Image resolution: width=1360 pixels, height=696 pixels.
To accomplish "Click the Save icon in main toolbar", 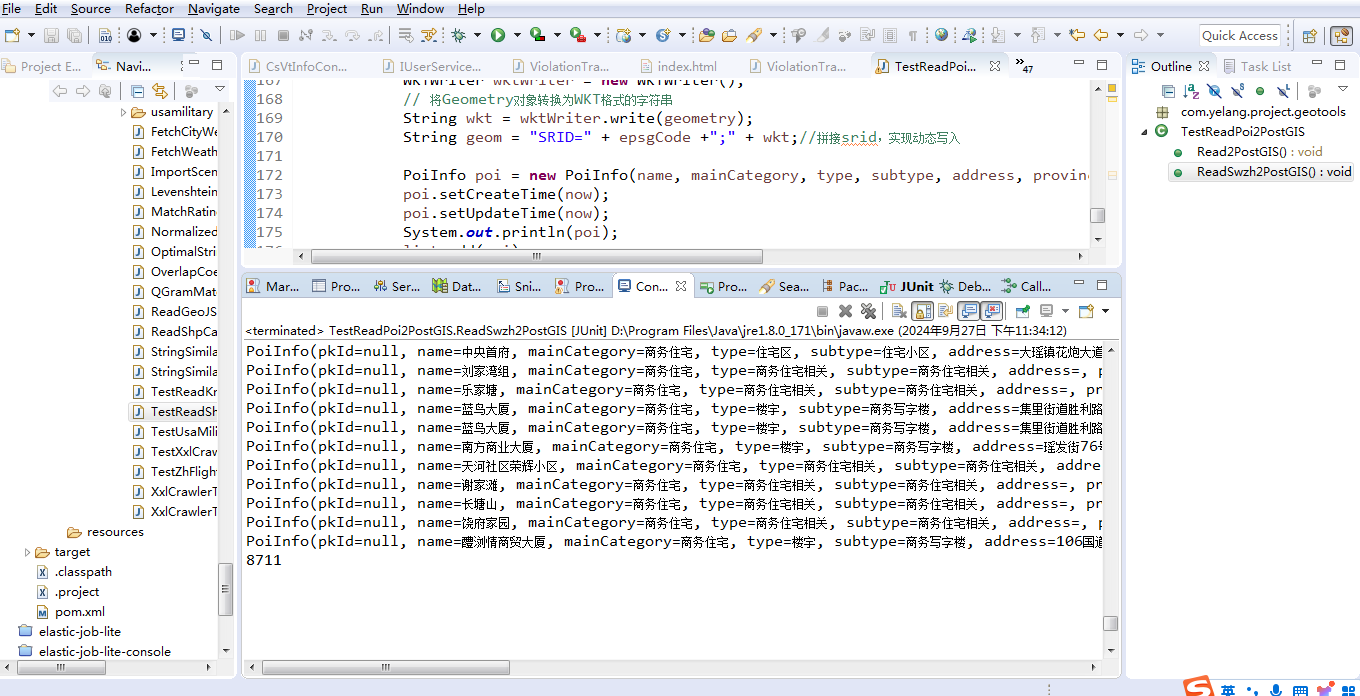I will (x=53, y=35).
